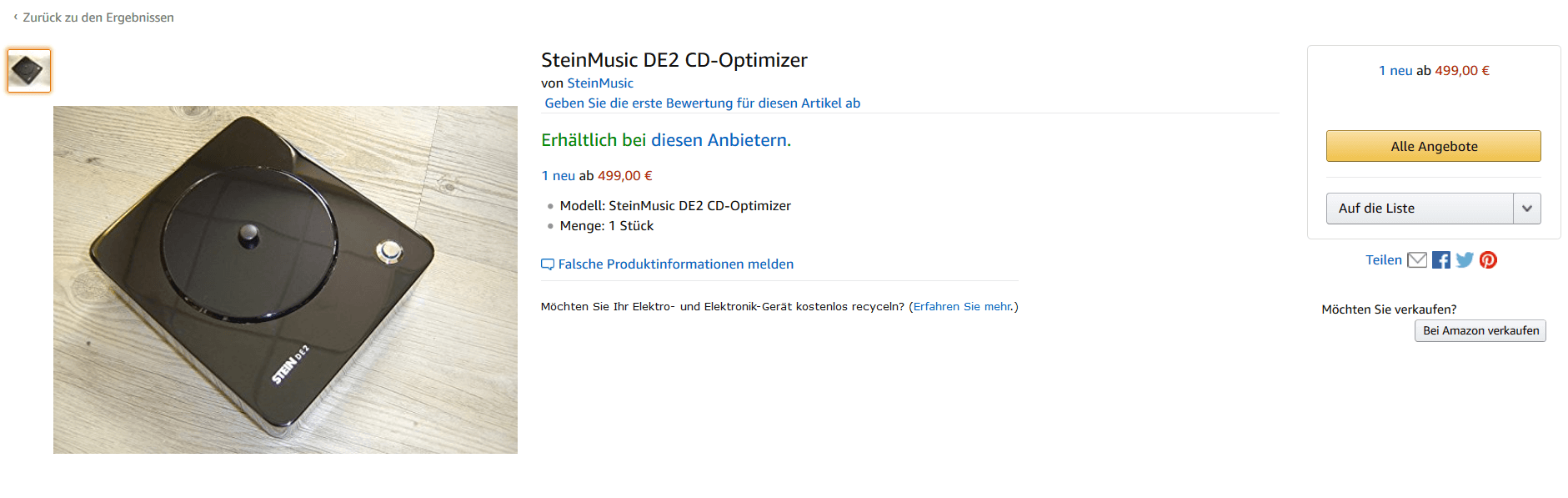Share product on Facebook
The height and width of the screenshot is (498, 1568).
click(1441, 260)
